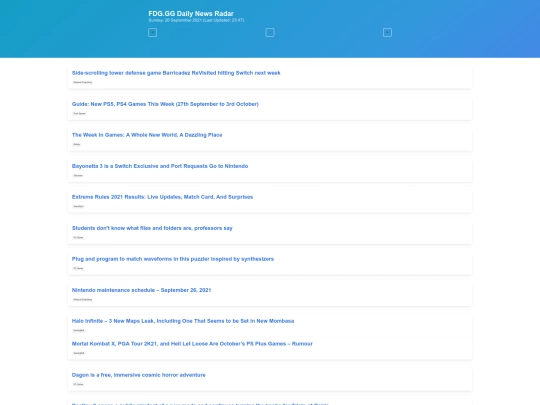Open the Halo Infinite new maps leak article
The image size is (540, 405).
click(x=183, y=321)
